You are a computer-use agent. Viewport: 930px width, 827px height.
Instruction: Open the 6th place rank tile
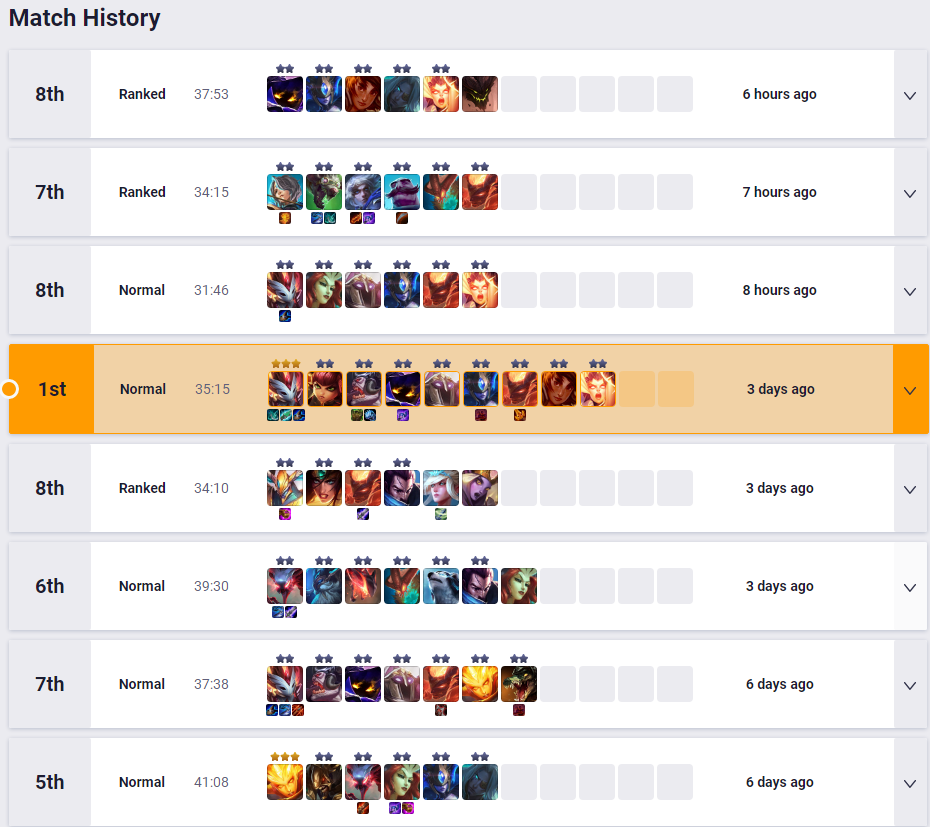[x=50, y=586]
